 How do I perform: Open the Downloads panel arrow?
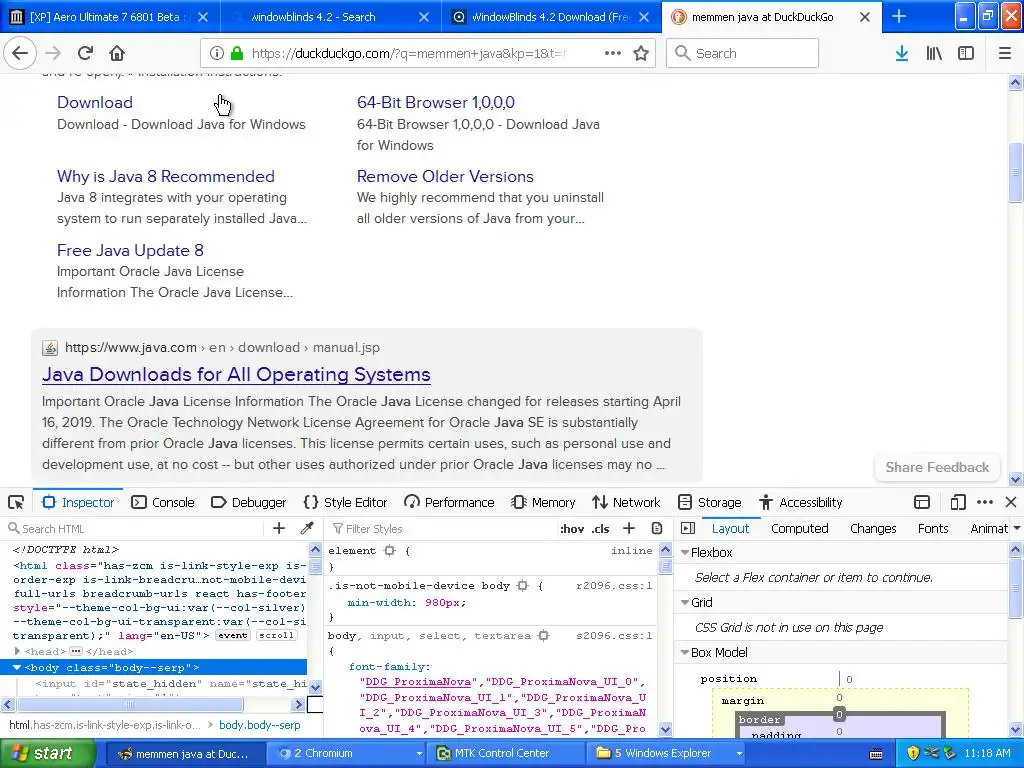(902, 54)
